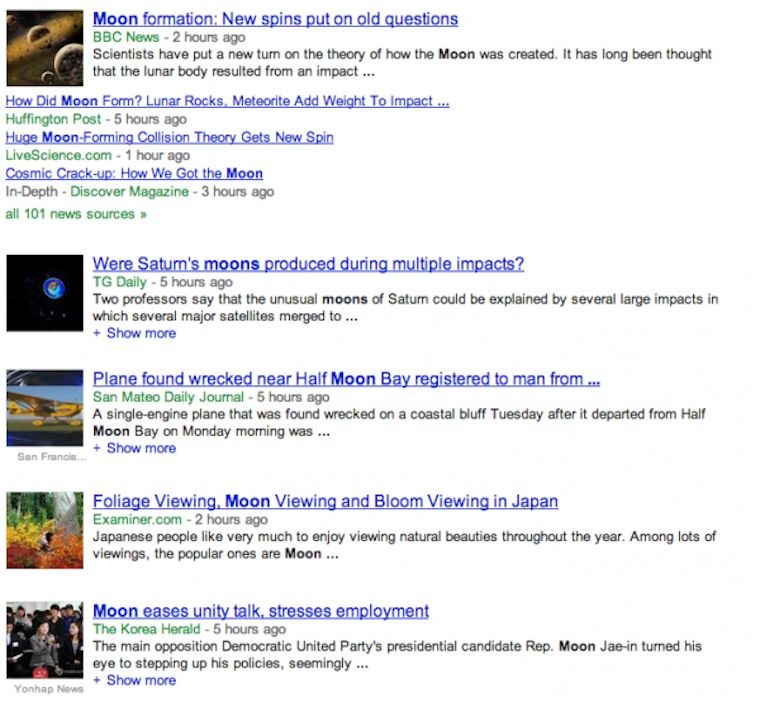Click the LiveScience.com source label
This screenshot has height=702, width=760.
pyautogui.click(x=58, y=156)
